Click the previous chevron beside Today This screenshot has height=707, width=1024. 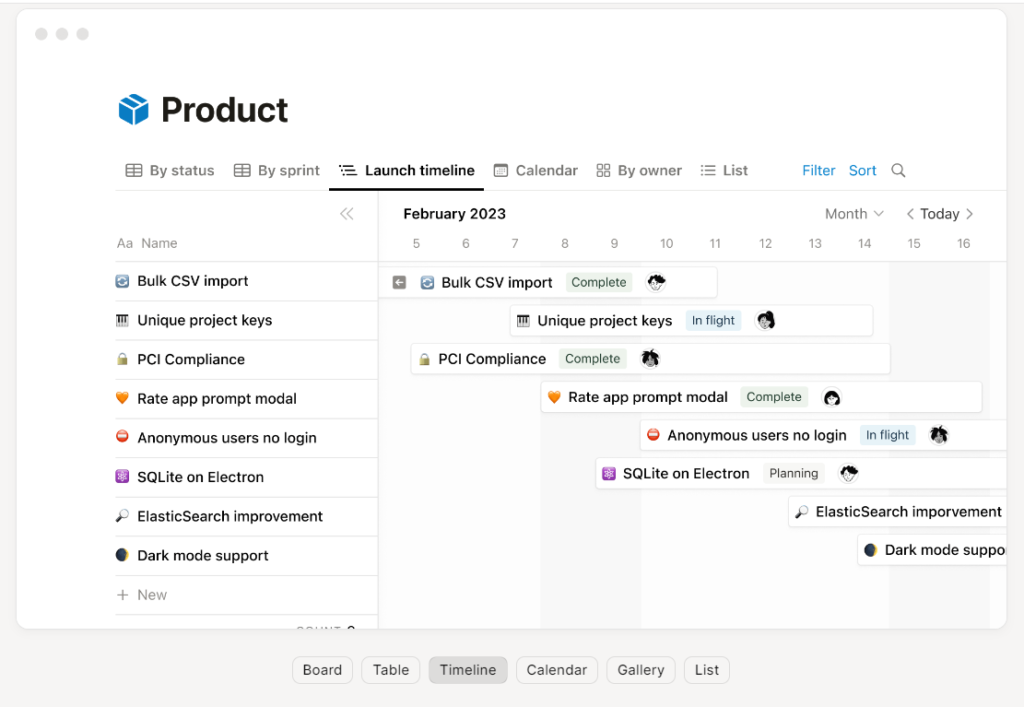(910, 213)
